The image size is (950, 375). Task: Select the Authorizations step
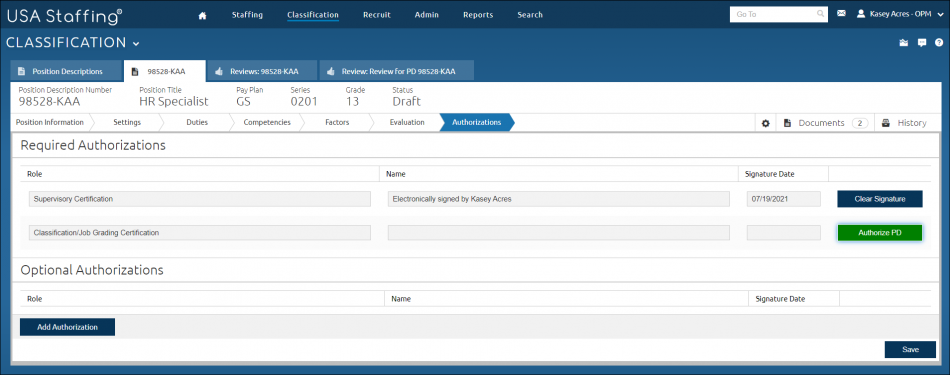[476, 122]
